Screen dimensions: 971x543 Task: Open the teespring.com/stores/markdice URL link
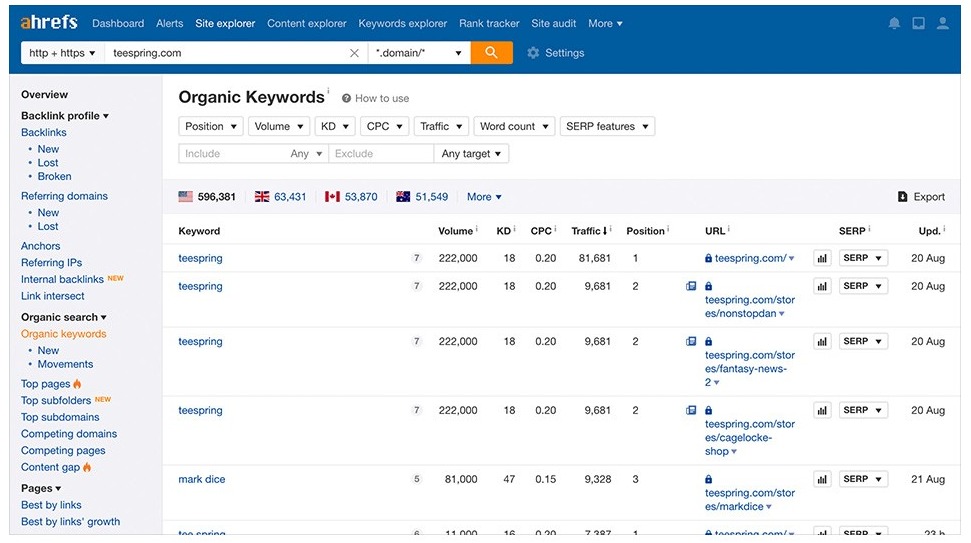749,500
